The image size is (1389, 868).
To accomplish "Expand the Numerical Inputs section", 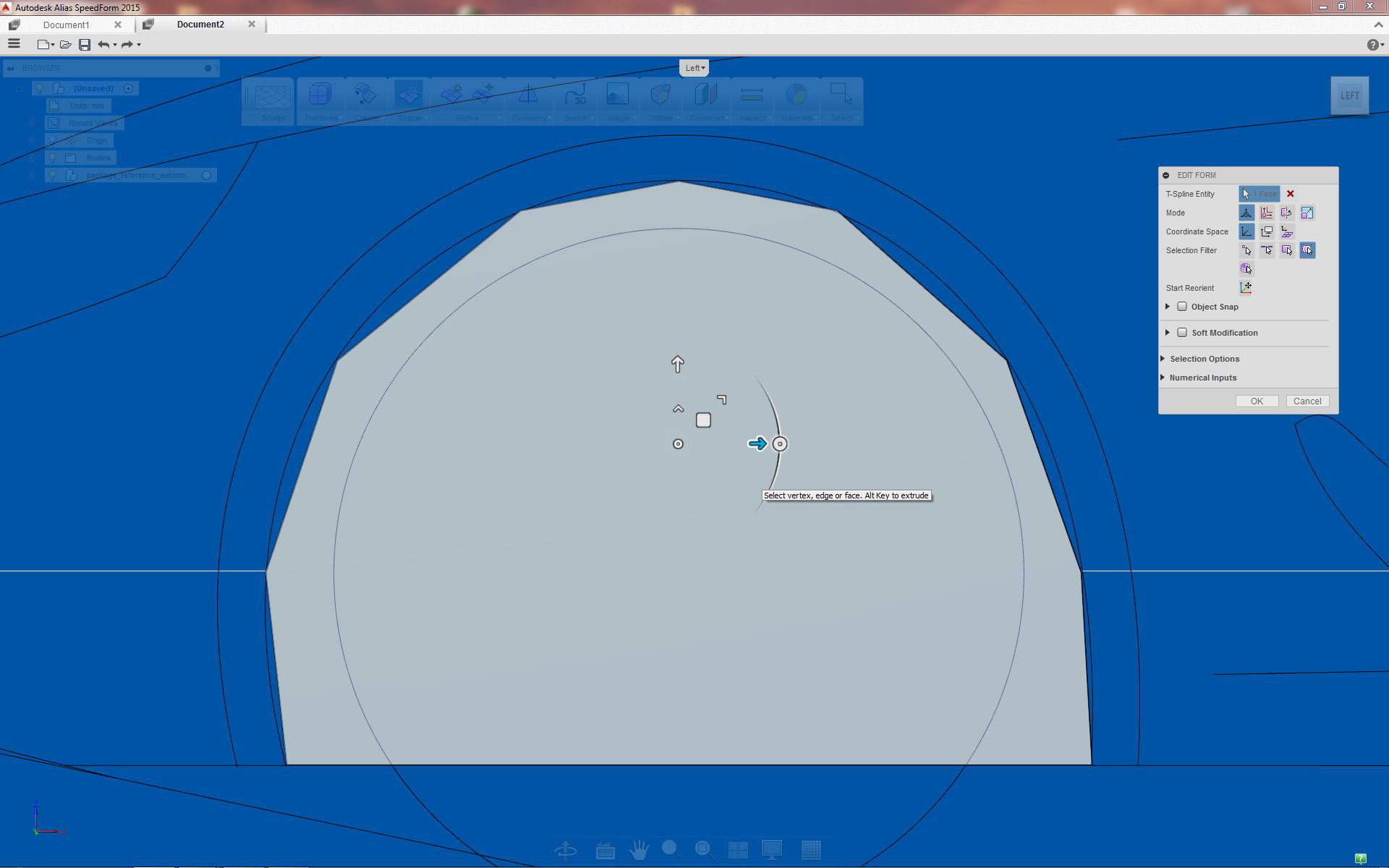I will coord(1202,378).
